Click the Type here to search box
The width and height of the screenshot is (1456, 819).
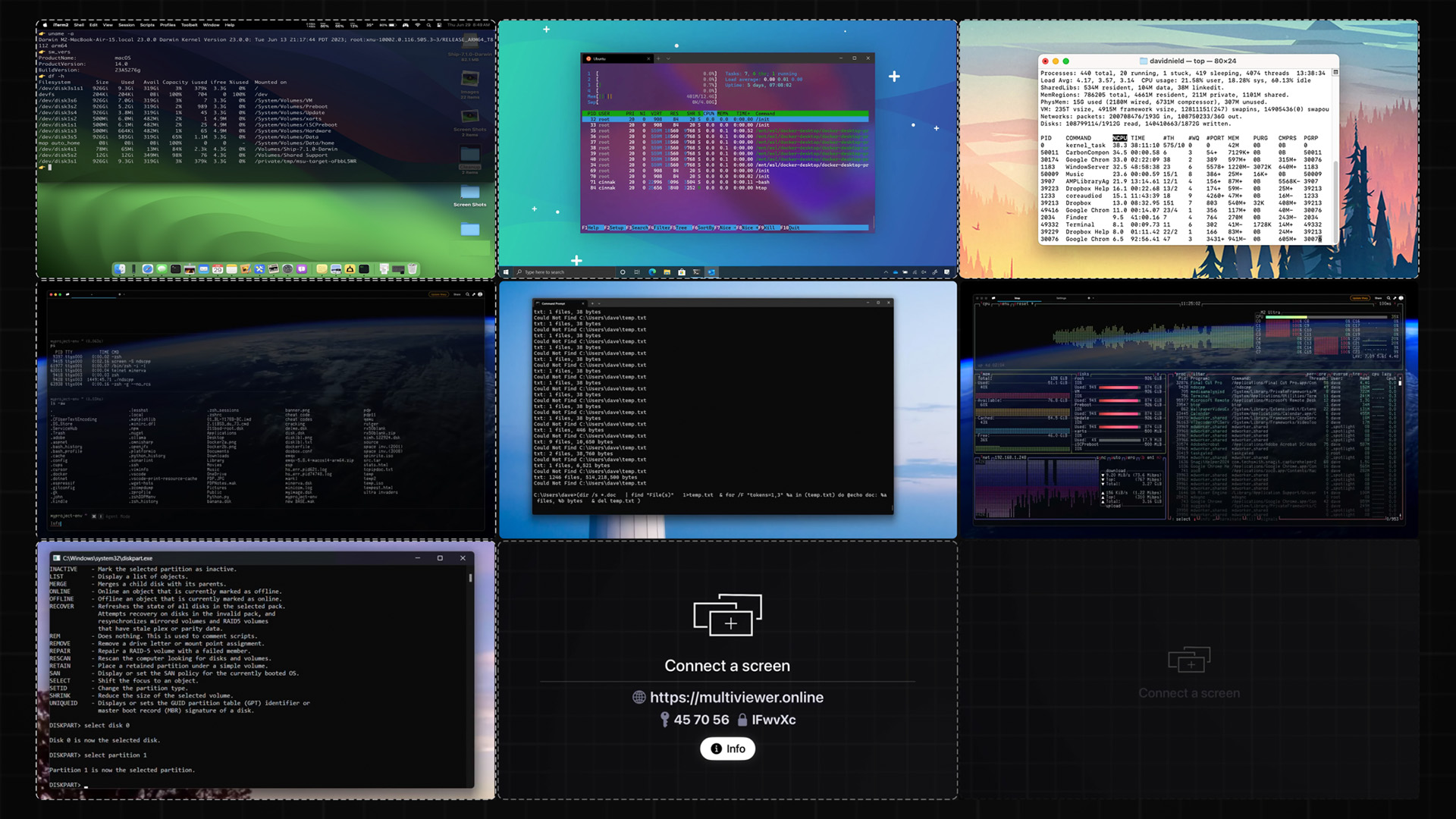pyautogui.click(x=565, y=272)
